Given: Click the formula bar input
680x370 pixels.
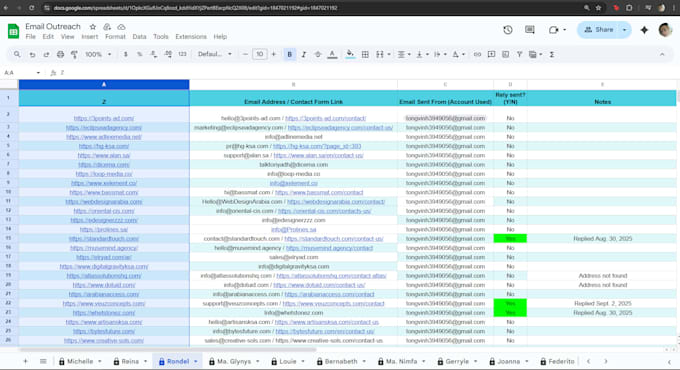Looking at the screenshot, I should point(369,72).
